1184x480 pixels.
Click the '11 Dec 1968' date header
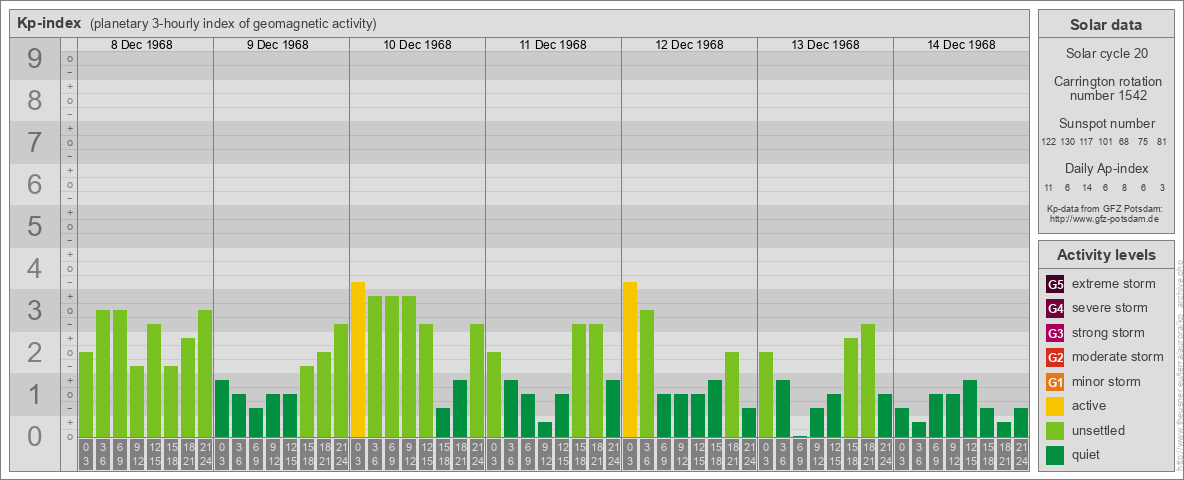pos(553,45)
